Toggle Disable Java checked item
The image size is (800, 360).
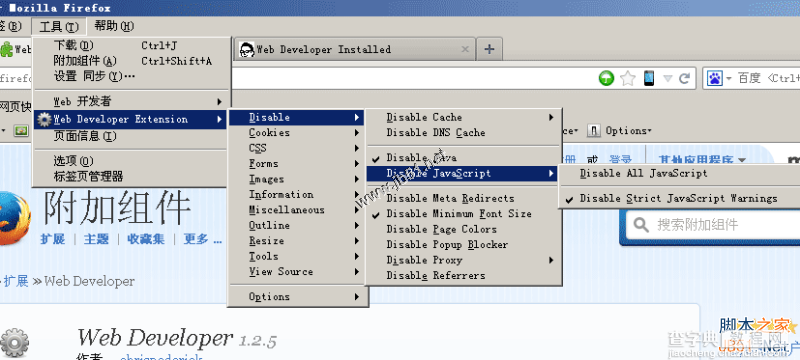pyautogui.click(x=462, y=158)
